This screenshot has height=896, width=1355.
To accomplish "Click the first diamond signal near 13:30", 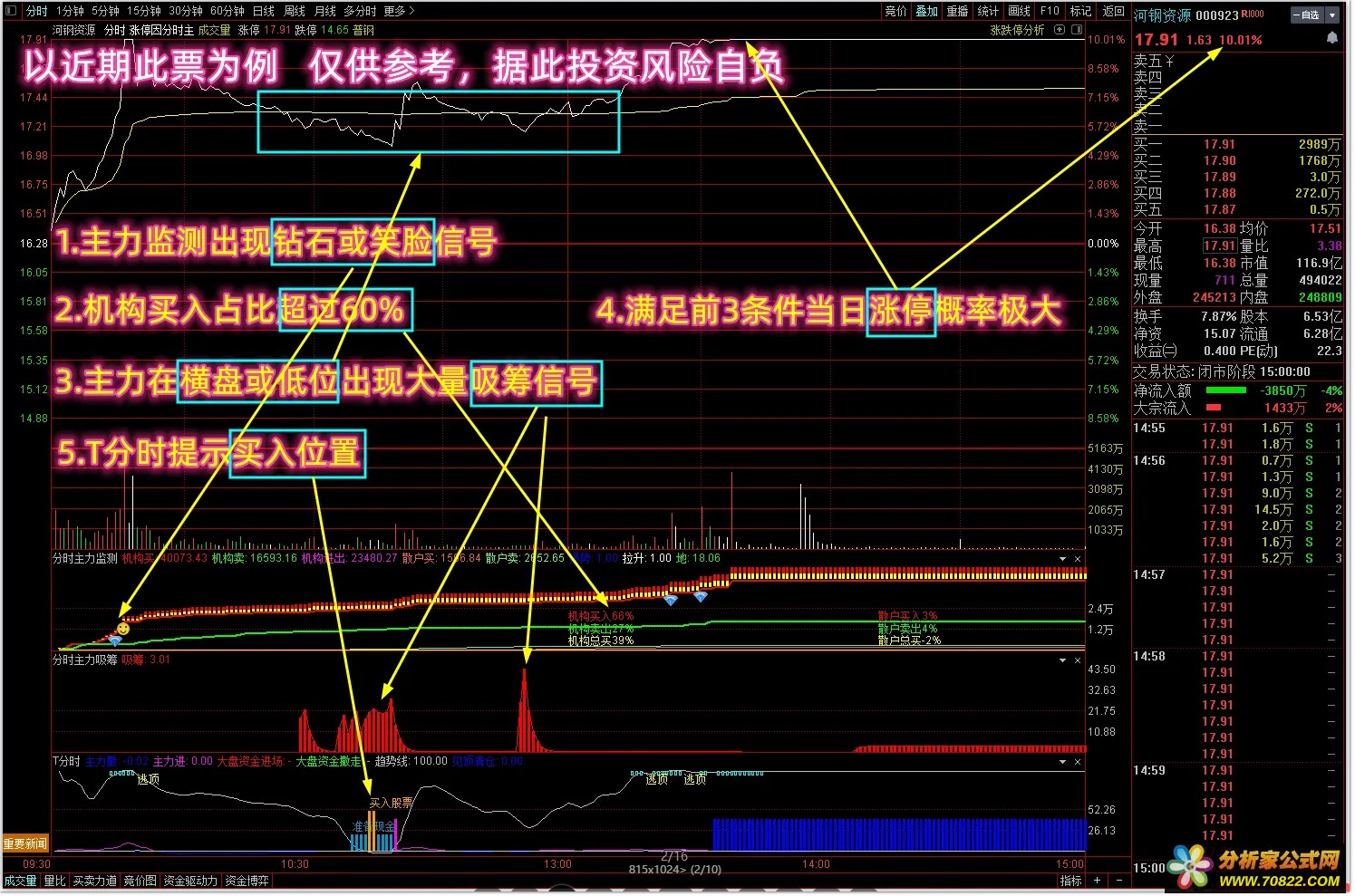I will point(671,600).
